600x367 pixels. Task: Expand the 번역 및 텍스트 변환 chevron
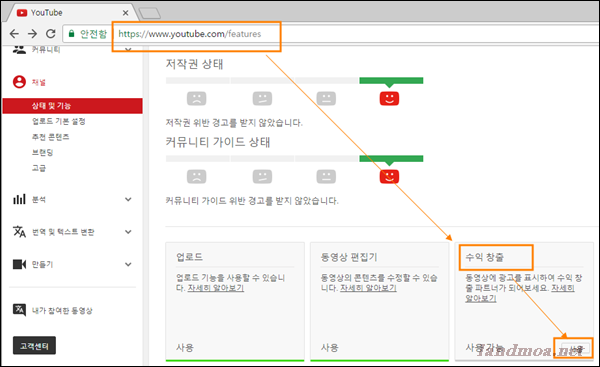point(128,232)
